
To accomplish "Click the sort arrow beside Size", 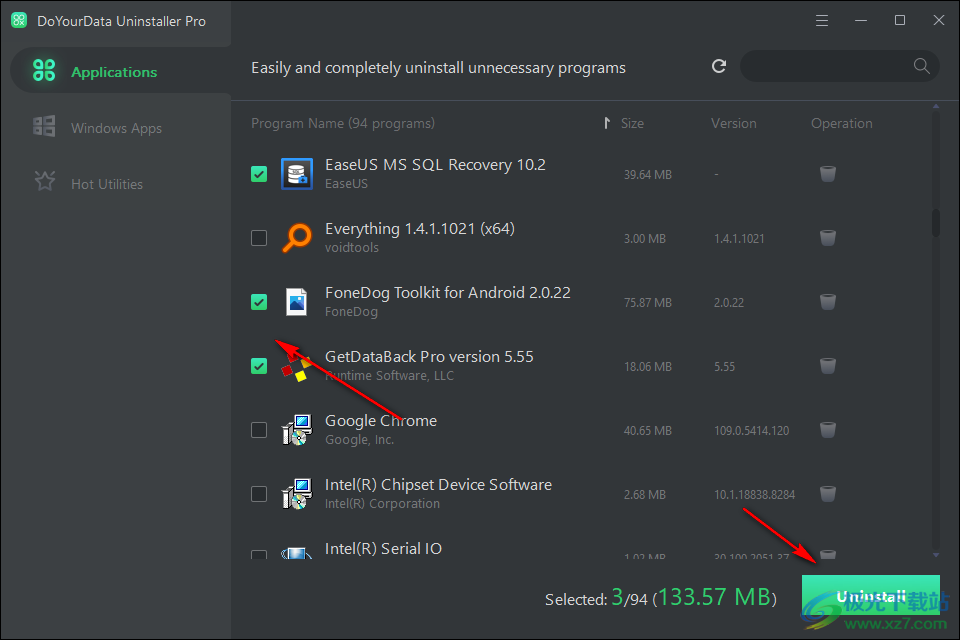I will (x=607, y=123).
